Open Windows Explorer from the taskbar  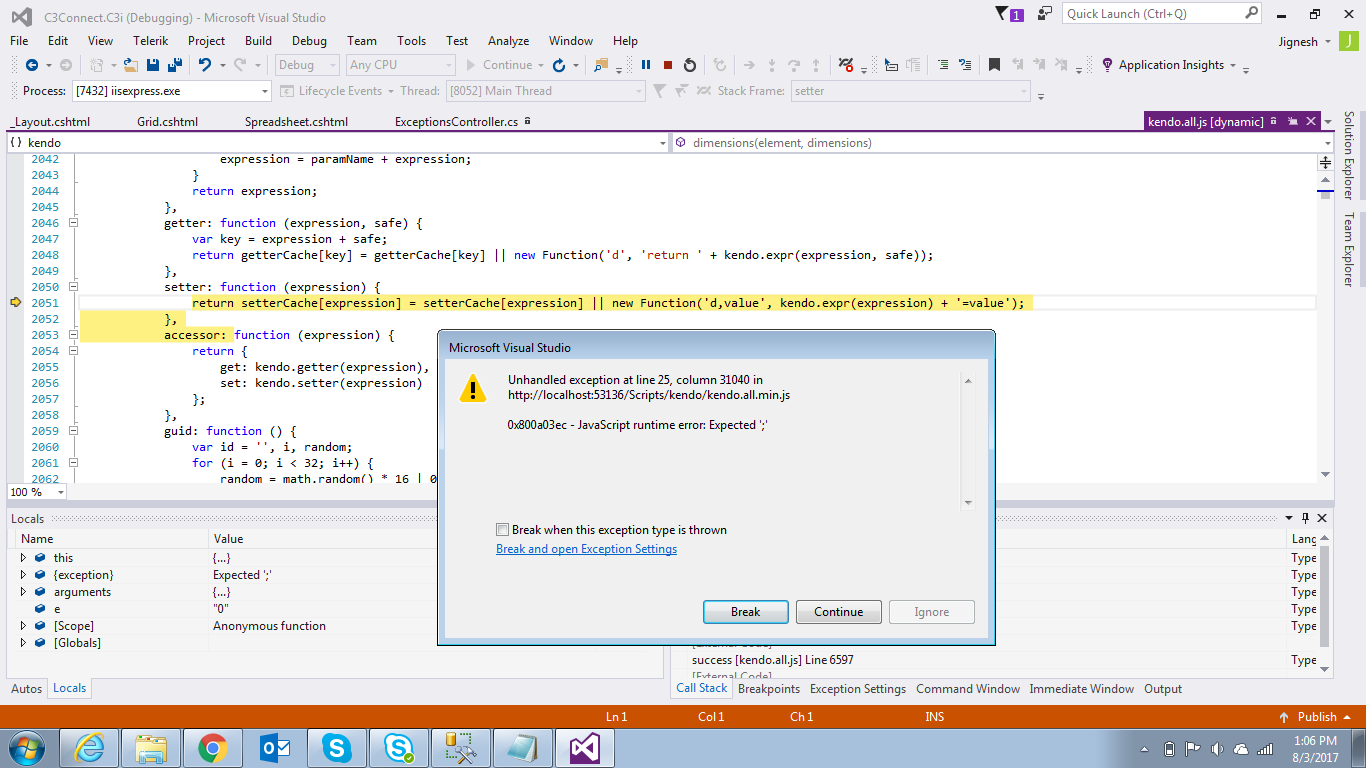[x=150, y=748]
